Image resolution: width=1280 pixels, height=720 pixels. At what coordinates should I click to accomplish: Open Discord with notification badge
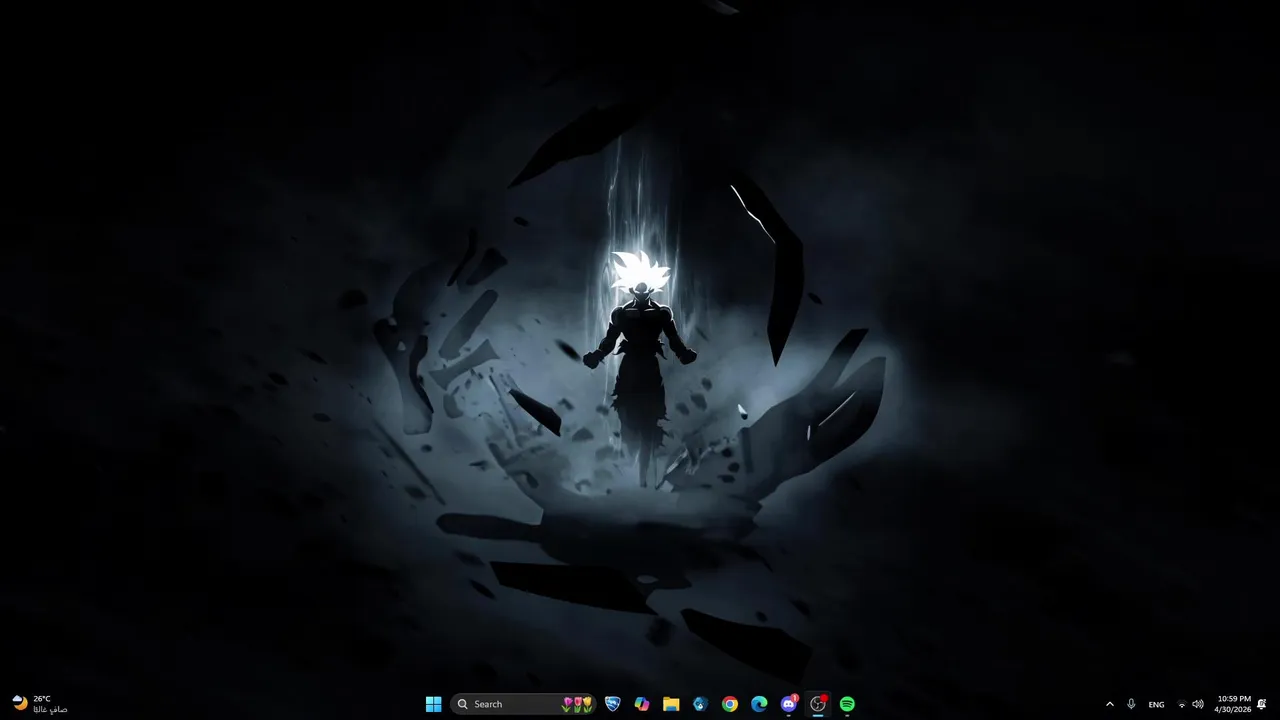[x=789, y=704]
